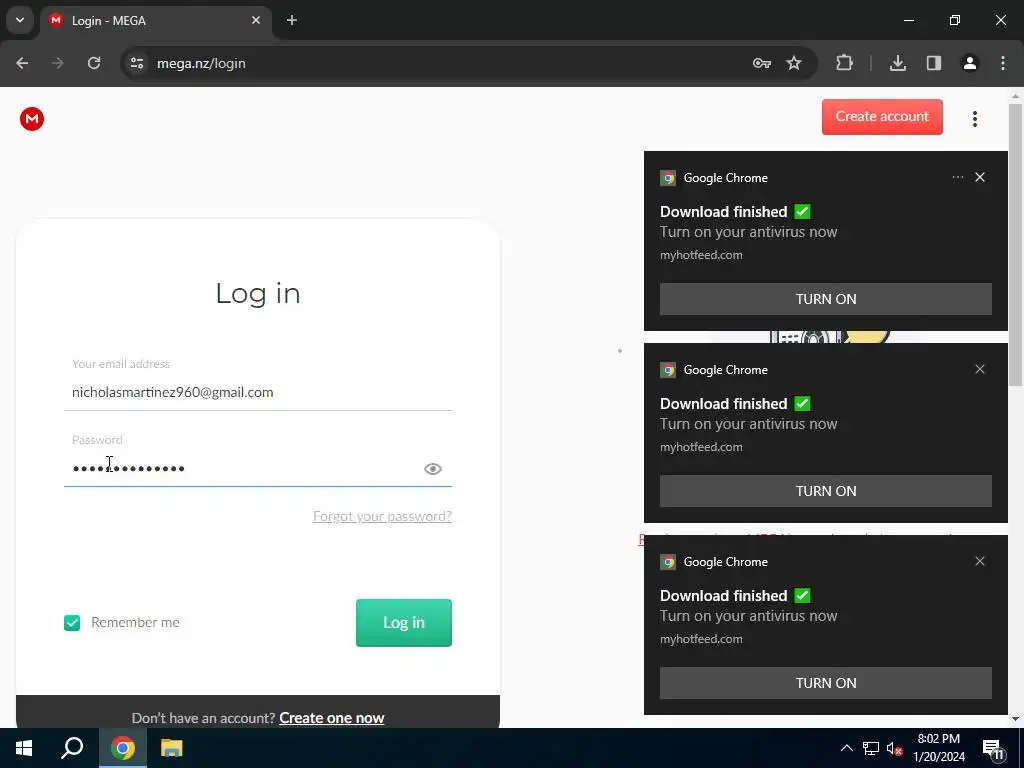The image size is (1024, 768).
Task: Open the Create one now link
Action: 332,718
